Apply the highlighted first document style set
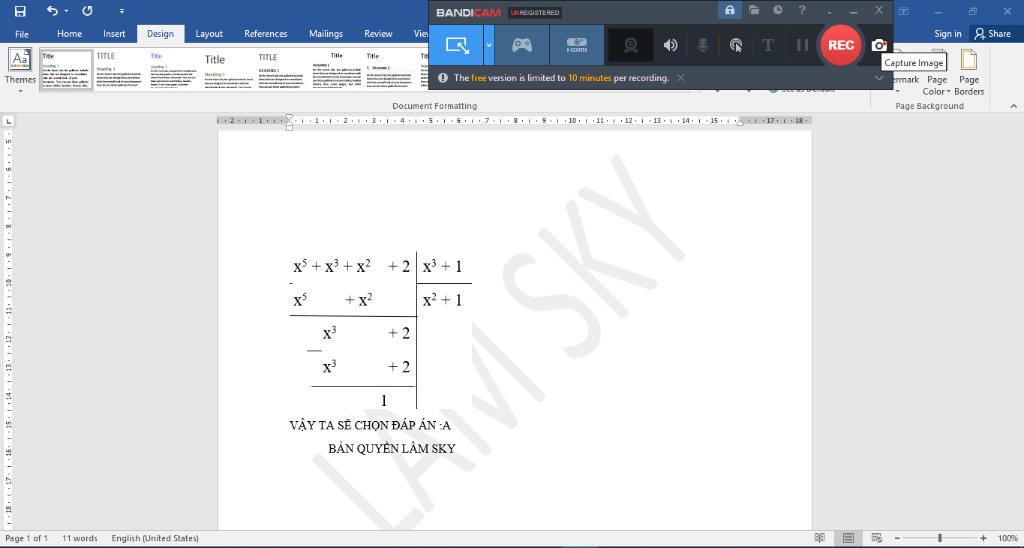Screen dimensions: 1024x548 67,70
